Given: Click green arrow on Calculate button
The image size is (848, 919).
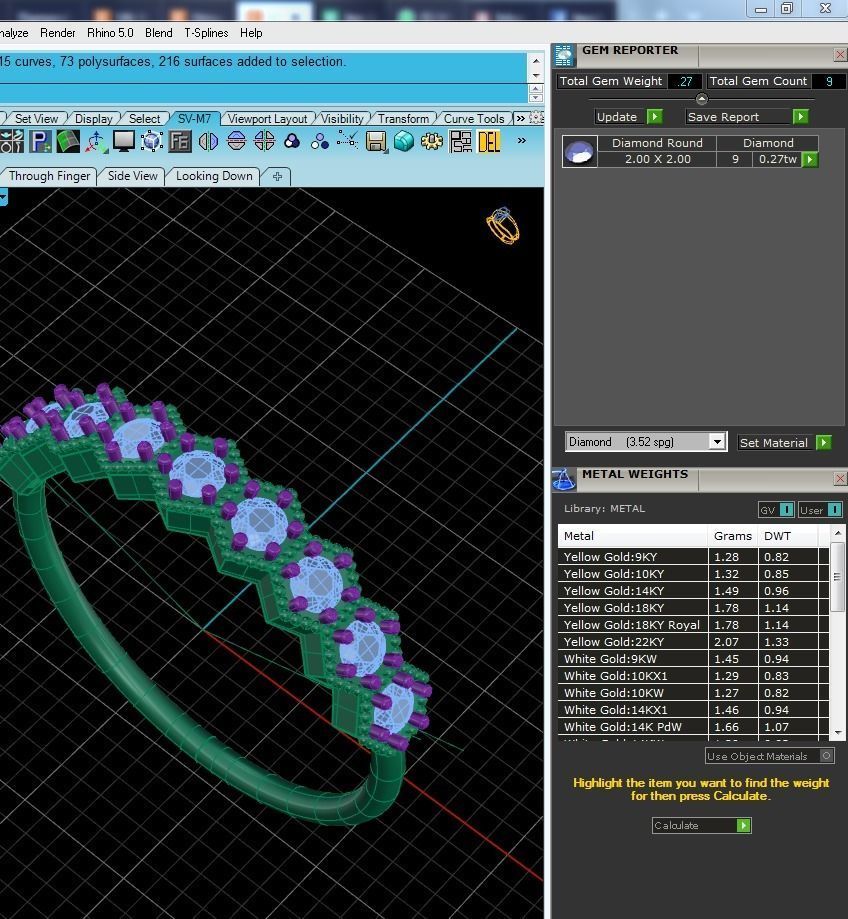Looking at the screenshot, I should pos(743,826).
